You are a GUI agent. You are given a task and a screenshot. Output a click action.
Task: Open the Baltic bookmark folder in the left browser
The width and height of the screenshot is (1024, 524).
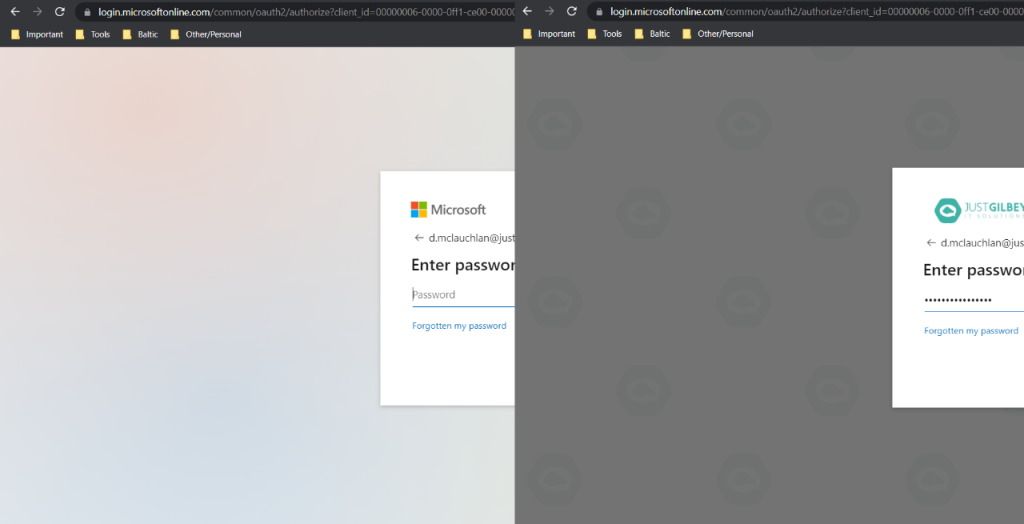(x=140, y=34)
